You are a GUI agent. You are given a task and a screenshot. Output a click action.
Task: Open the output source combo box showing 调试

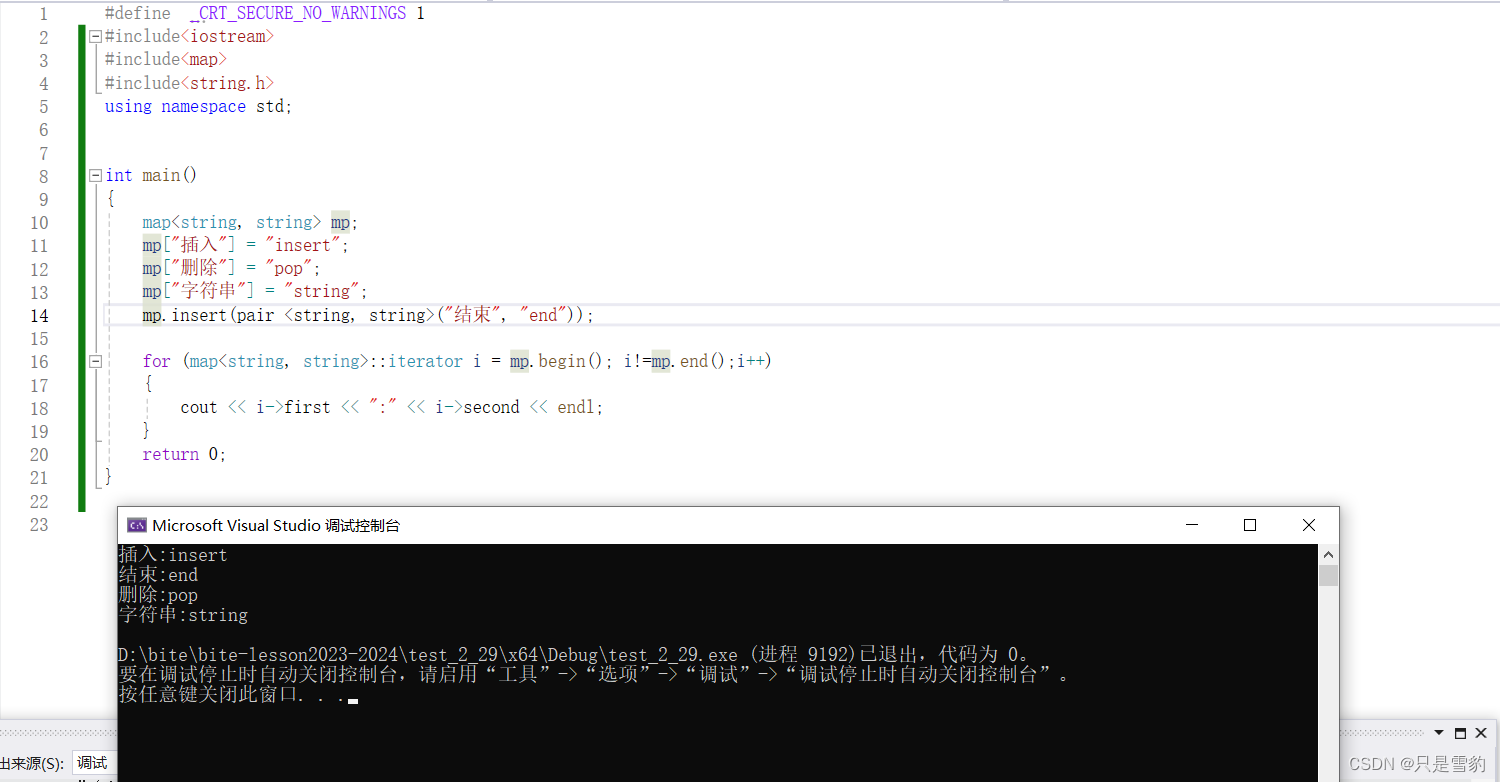pos(95,763)
